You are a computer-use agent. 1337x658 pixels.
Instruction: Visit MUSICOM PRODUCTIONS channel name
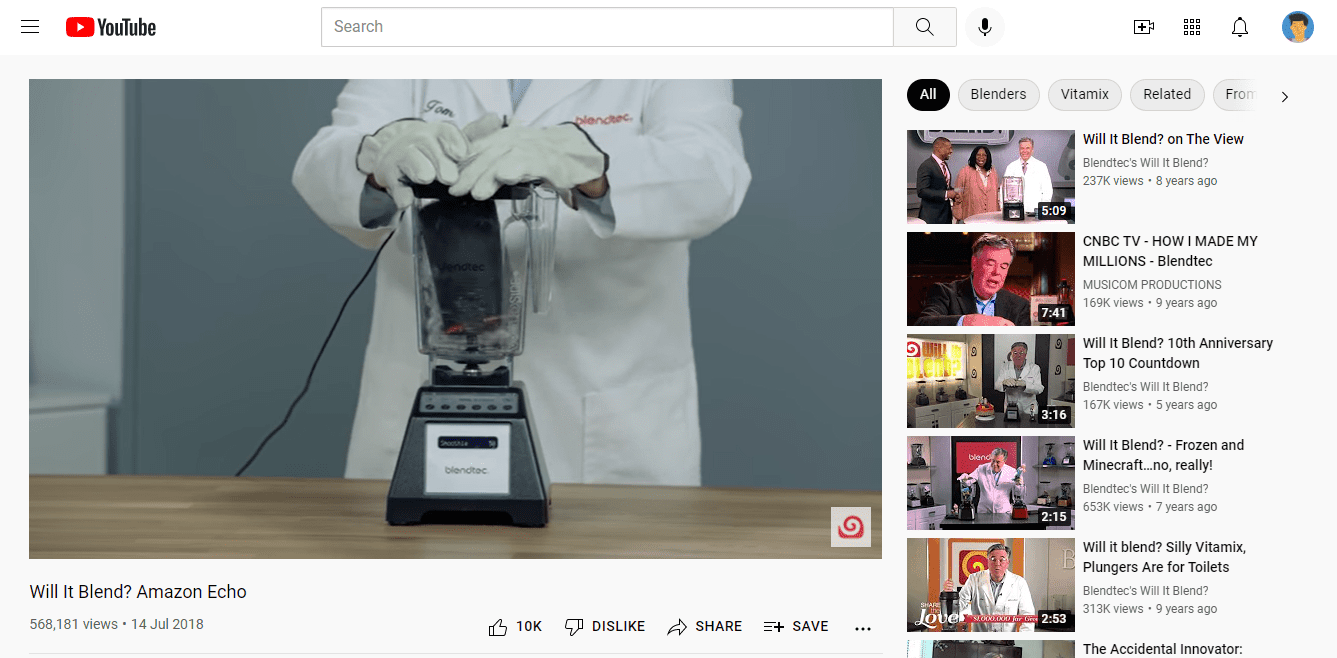[x=1152, y=285]
